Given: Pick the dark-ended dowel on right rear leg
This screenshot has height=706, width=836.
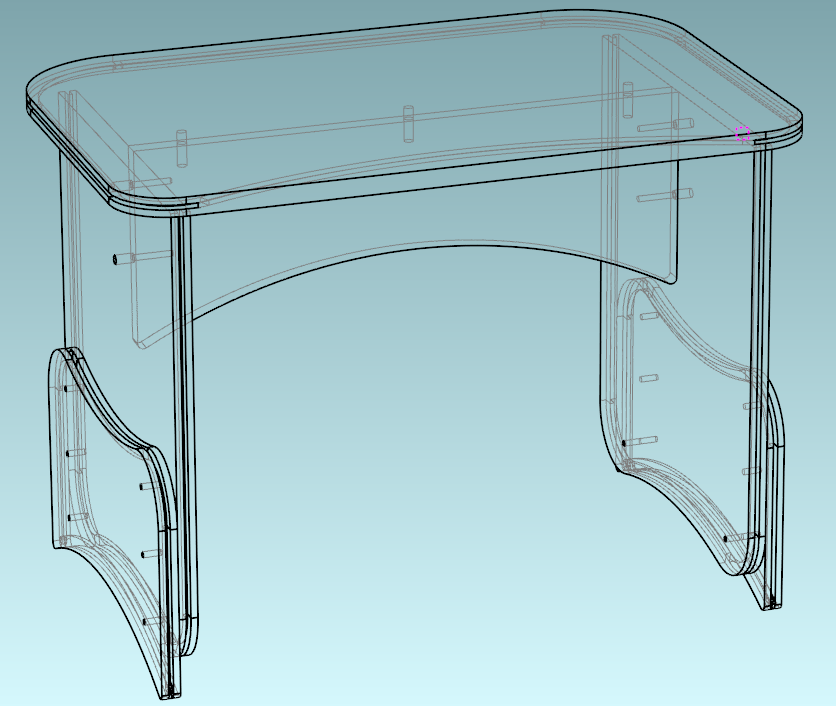Looking at the screenshot, I should click(640, 442).
